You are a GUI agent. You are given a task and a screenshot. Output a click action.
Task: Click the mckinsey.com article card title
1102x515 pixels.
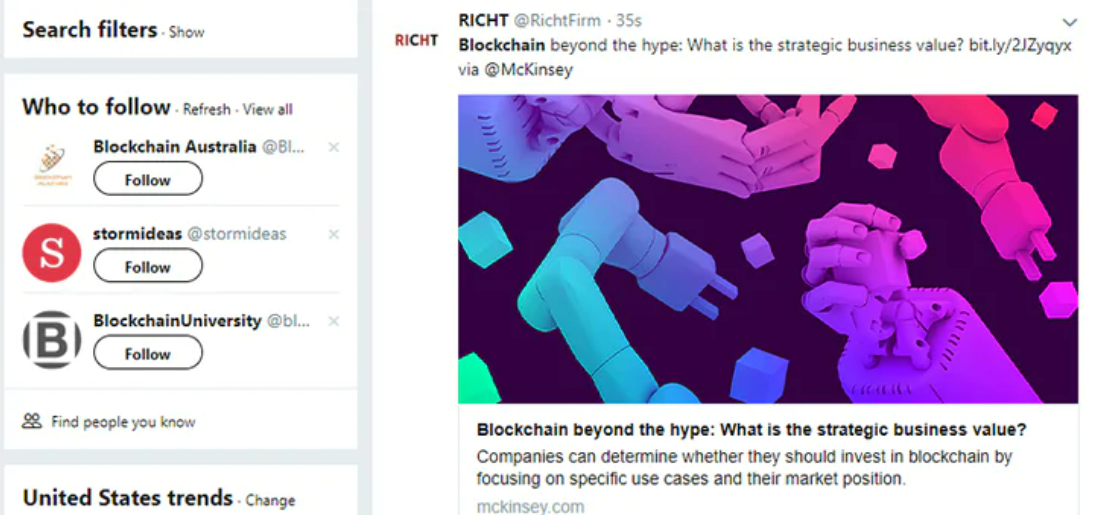tap(752, 430)
